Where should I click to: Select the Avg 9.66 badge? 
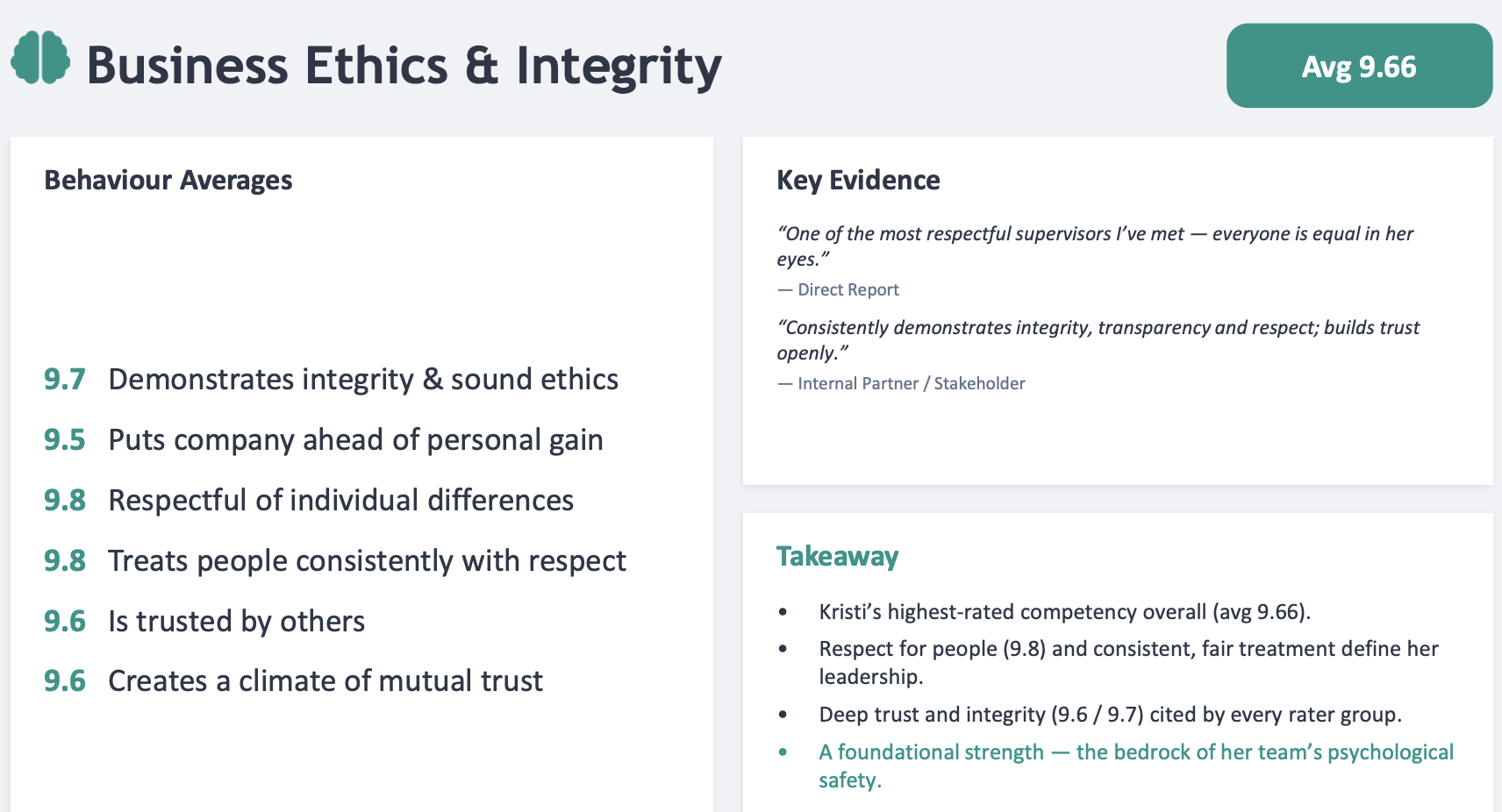pyautogui.click(x=1359, y=66)
